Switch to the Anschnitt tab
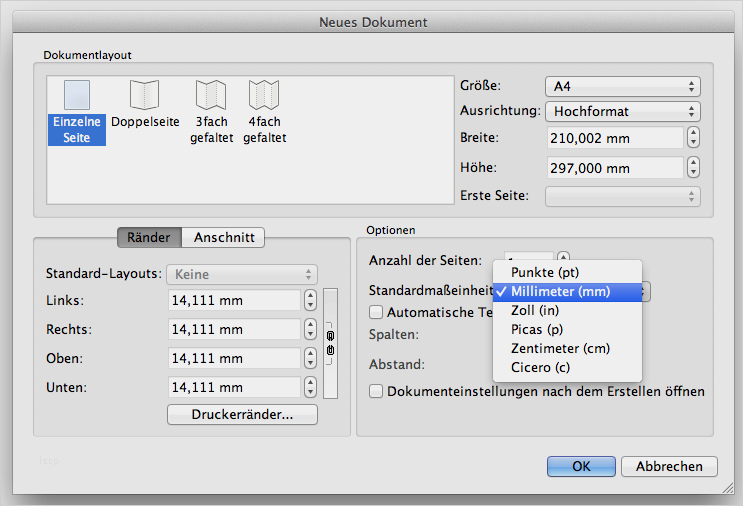This screenshot has width=743, height=506. [x=224, y=237]
